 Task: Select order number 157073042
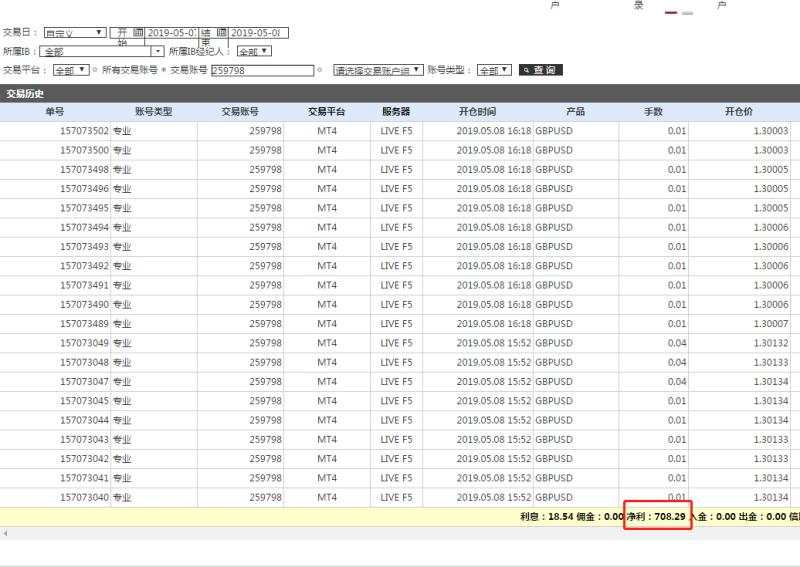pyautogui.click(x=84, y=459)
